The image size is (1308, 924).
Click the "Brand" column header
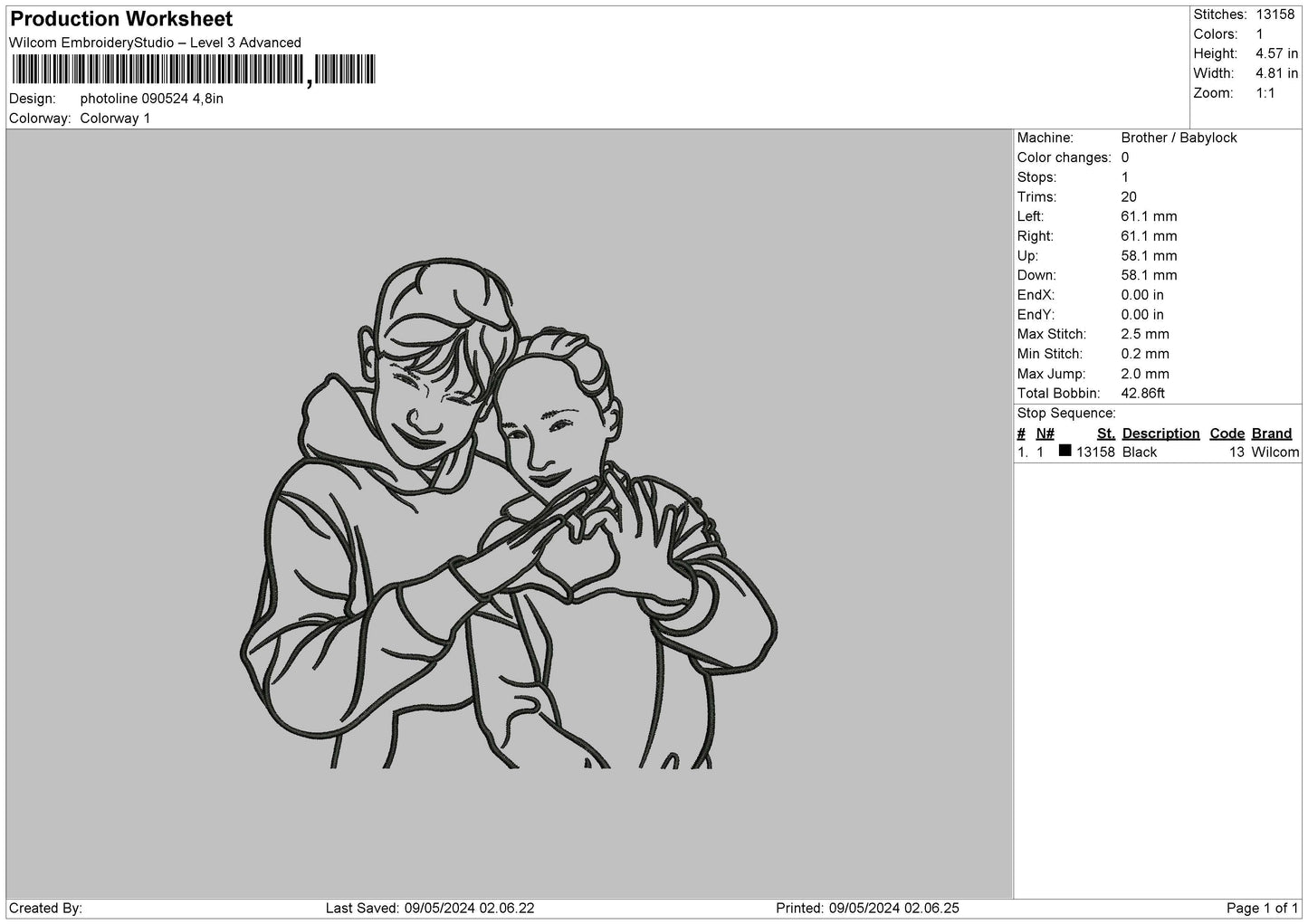click(x=1271, y=433)
